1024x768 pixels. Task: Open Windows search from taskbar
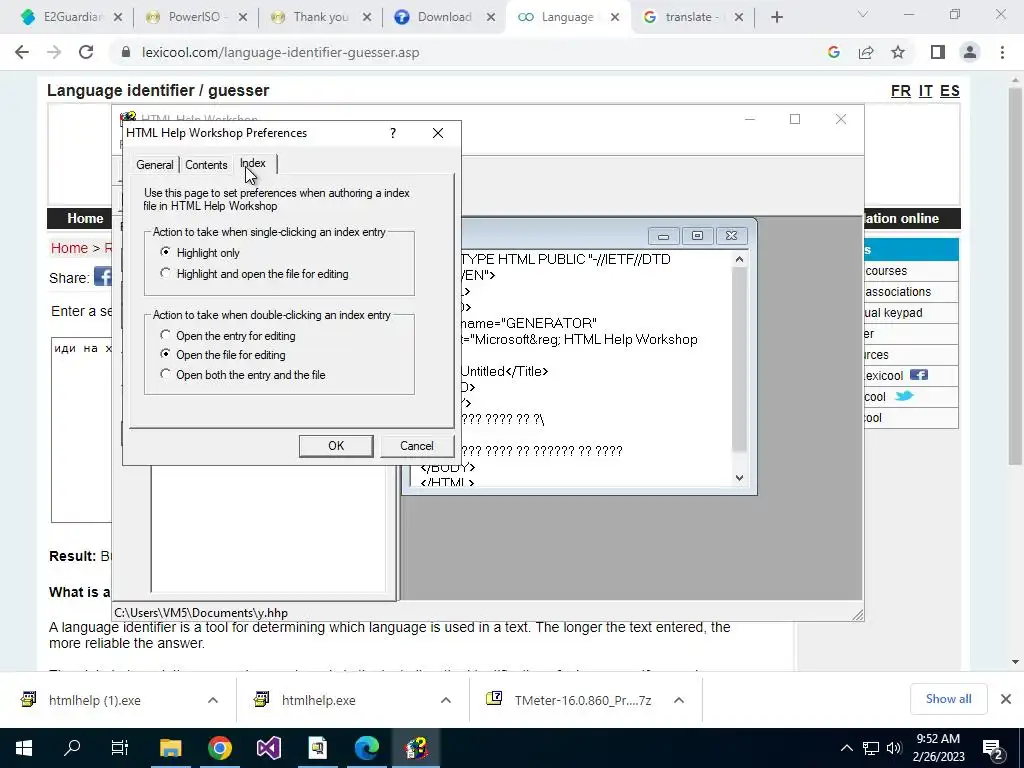72,748
